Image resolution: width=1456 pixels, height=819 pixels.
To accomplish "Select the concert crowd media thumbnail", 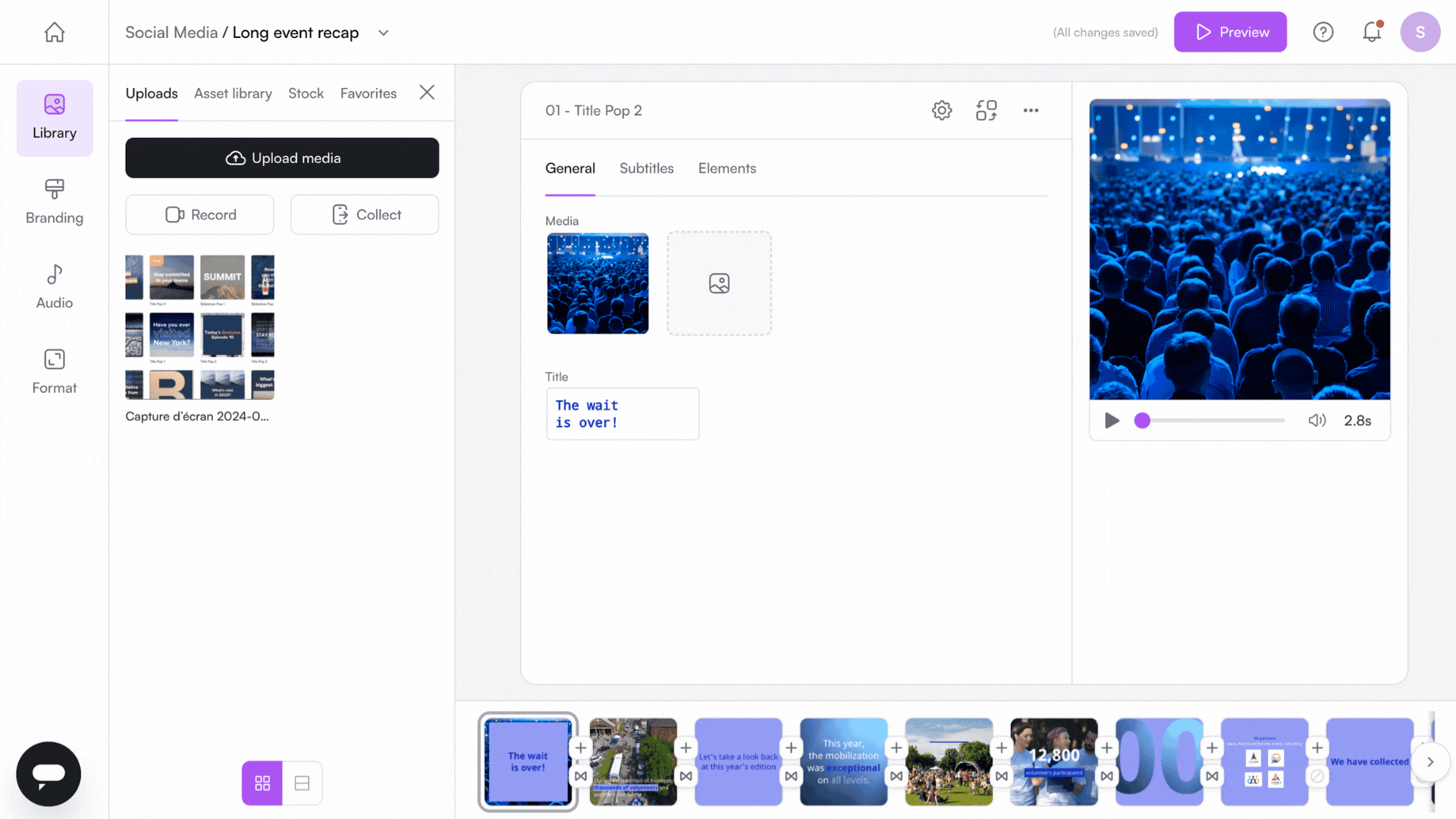I will pos(598,283).
